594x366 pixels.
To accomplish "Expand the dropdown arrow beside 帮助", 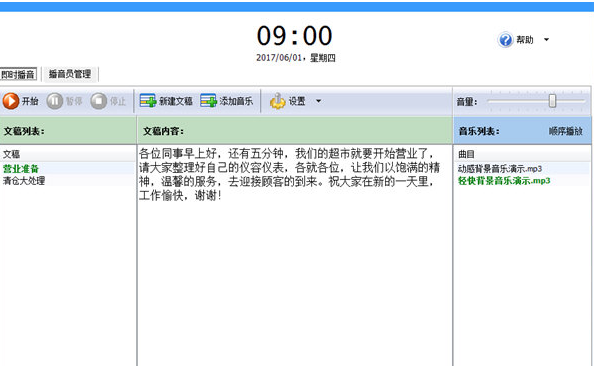I will pos(546,39).
